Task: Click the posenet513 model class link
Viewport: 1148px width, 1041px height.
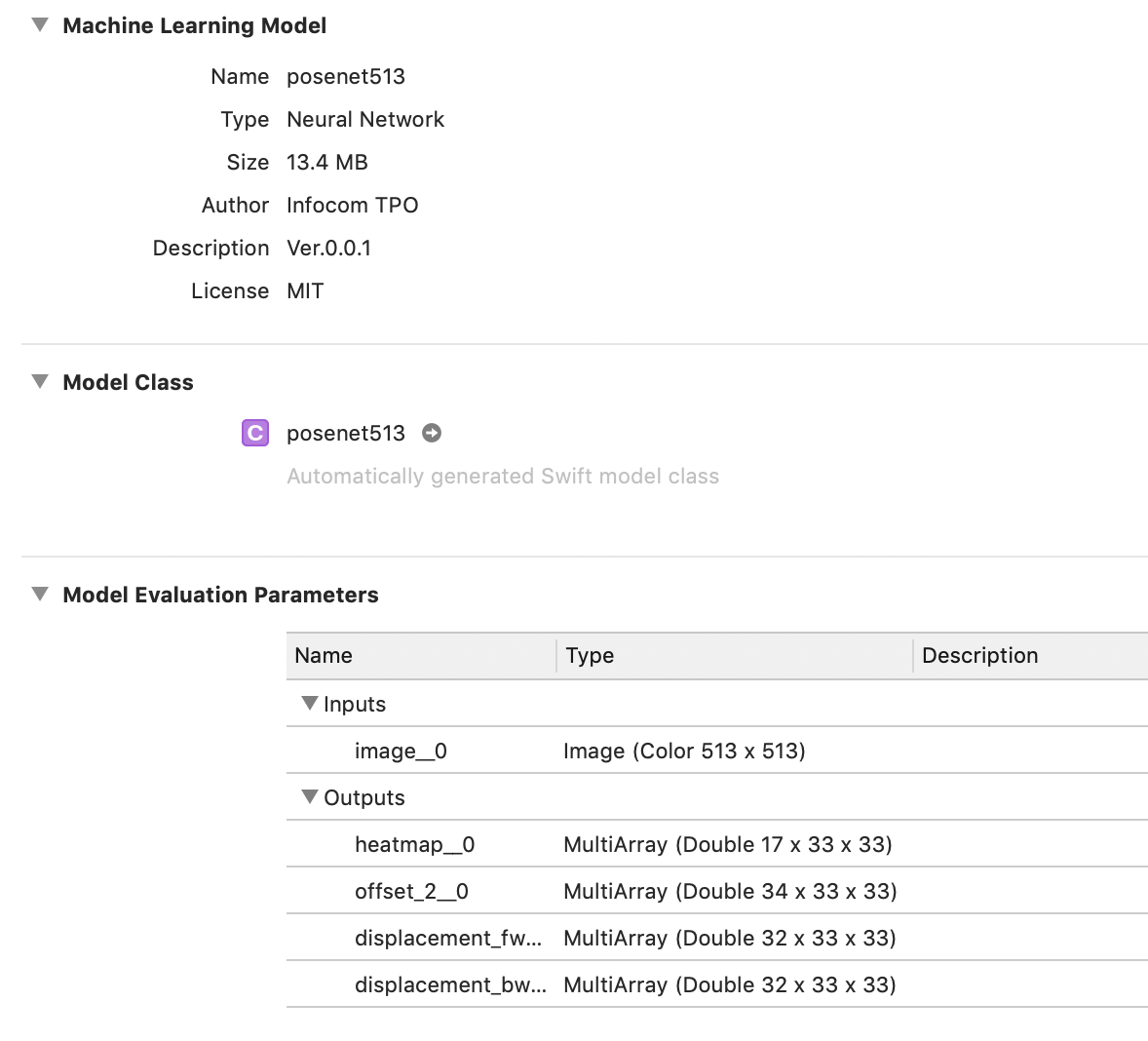Action: (345, 434)
